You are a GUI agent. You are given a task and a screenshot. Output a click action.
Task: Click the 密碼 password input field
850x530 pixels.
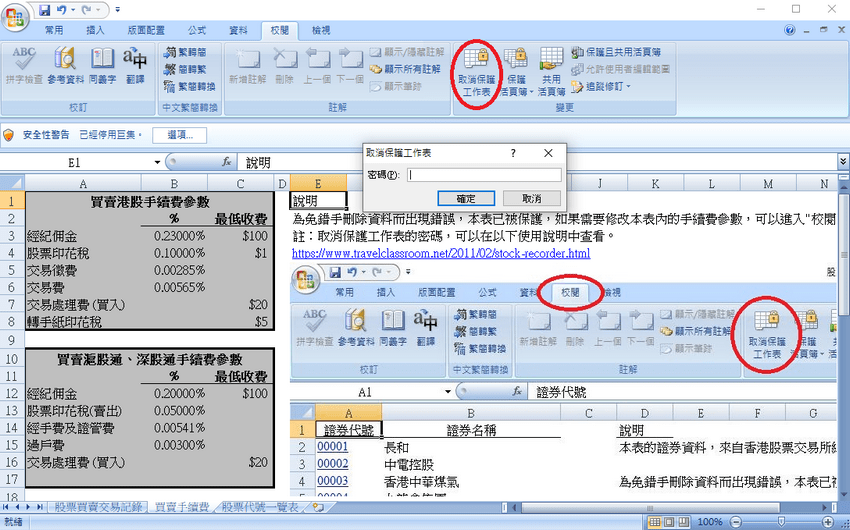(484, 174)
